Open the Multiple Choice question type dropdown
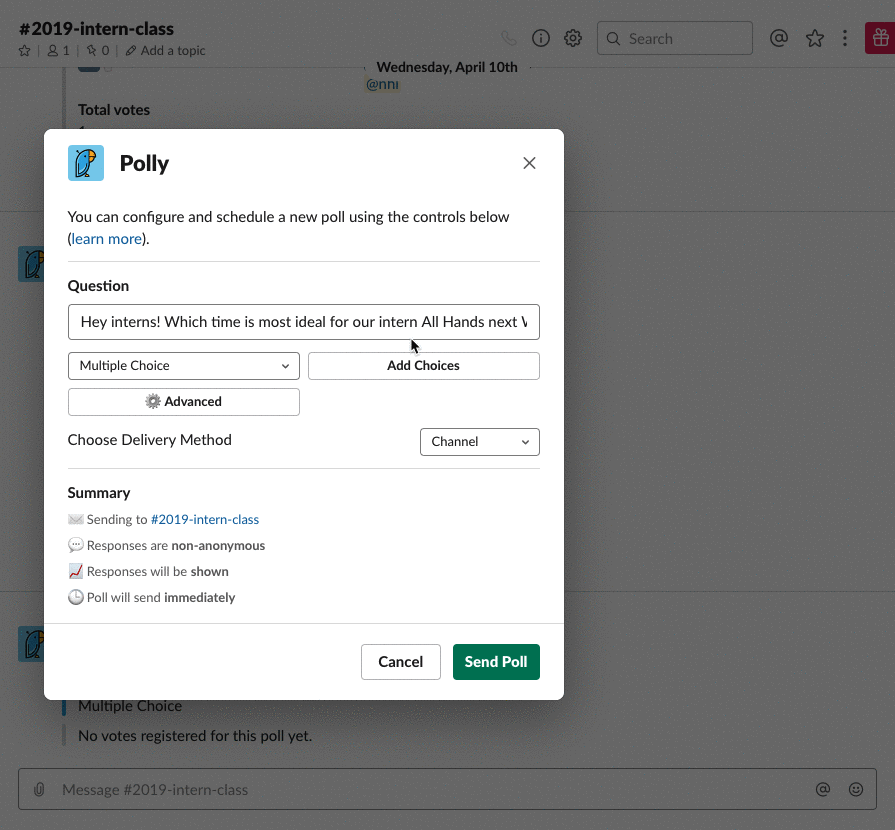Viewport: 895px width, 830px height. pyautogui.click(x=183, y=366)
